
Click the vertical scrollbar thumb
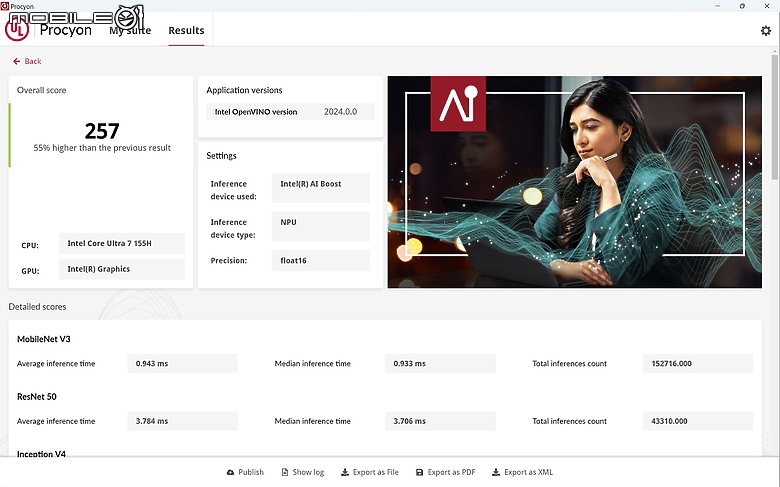coord(775,116)
